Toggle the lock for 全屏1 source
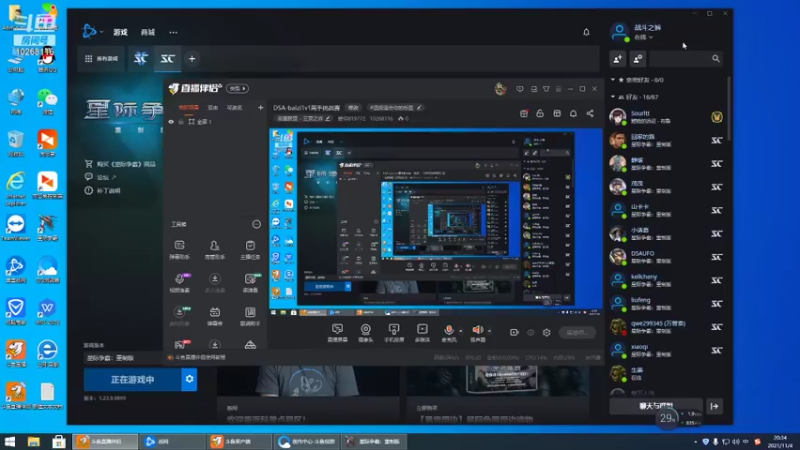800x450 pixels. [x=181, y=122]
